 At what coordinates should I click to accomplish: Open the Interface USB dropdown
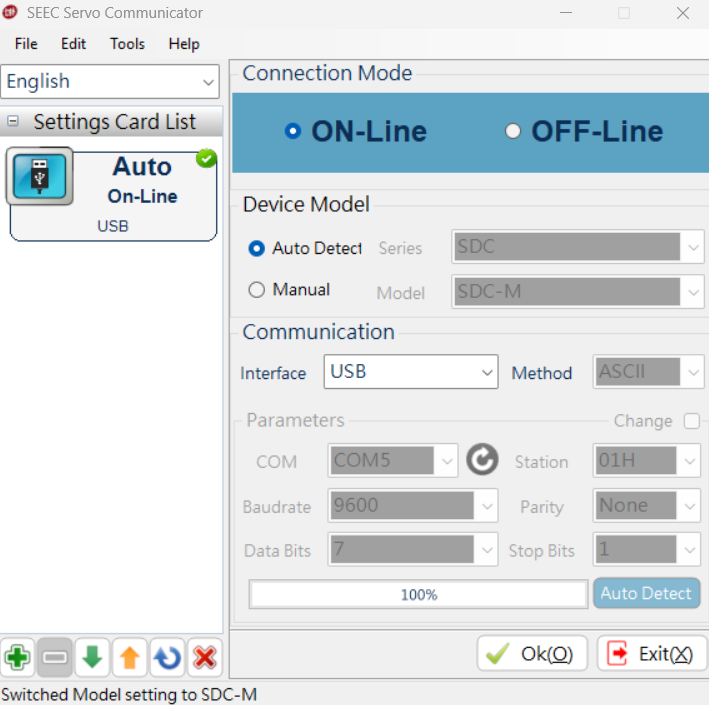[410, 372]
